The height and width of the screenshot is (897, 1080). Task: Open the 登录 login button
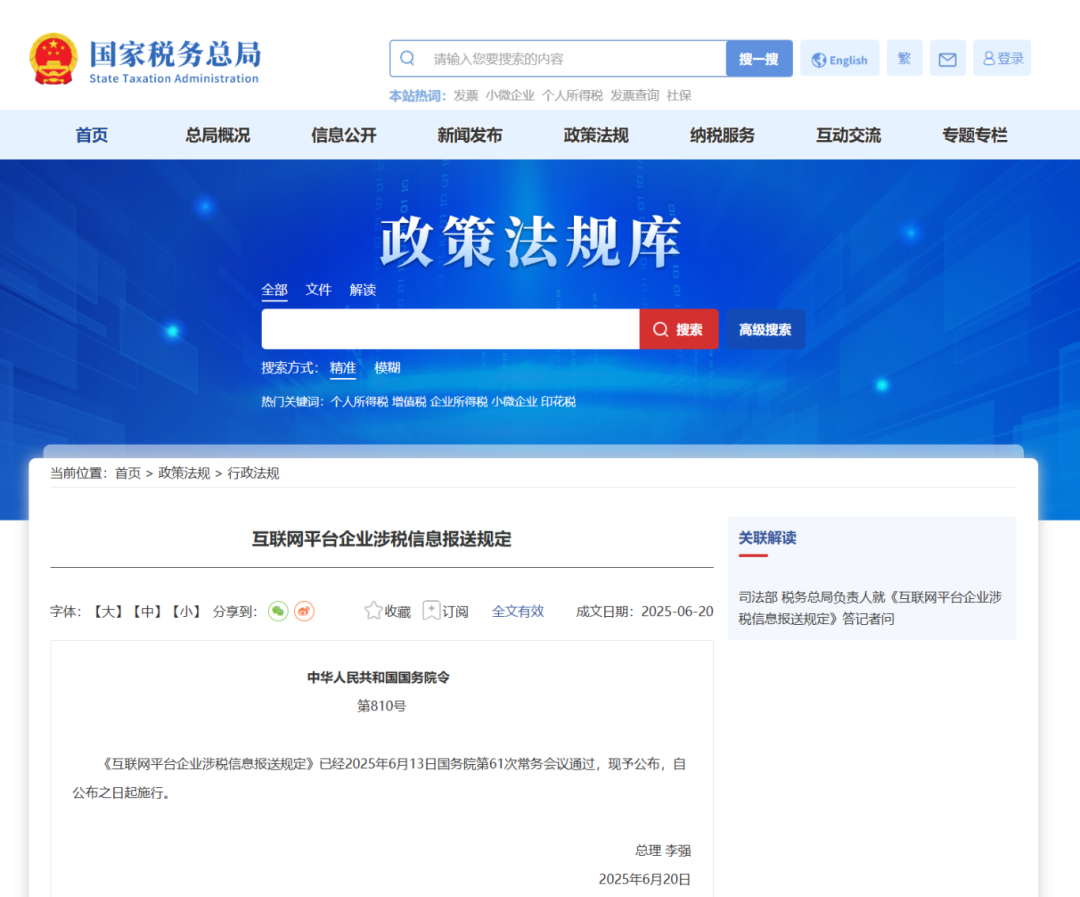tap(1002, 59)
